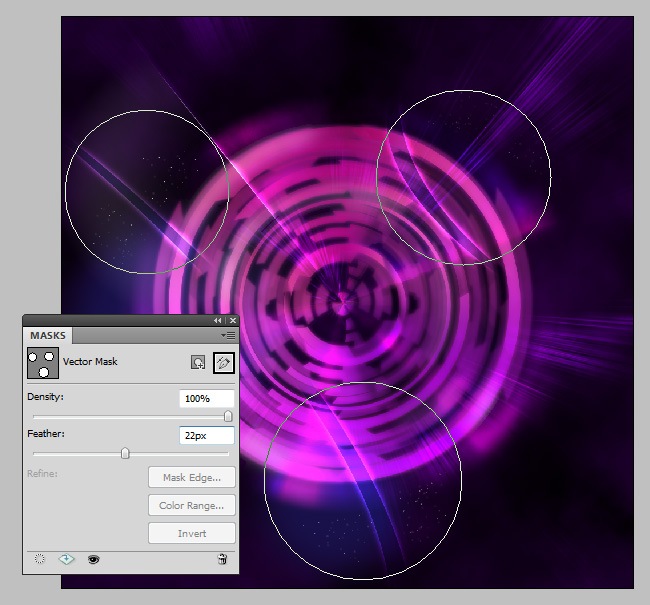Click the add pixel mask icon

tap(199, 362)
